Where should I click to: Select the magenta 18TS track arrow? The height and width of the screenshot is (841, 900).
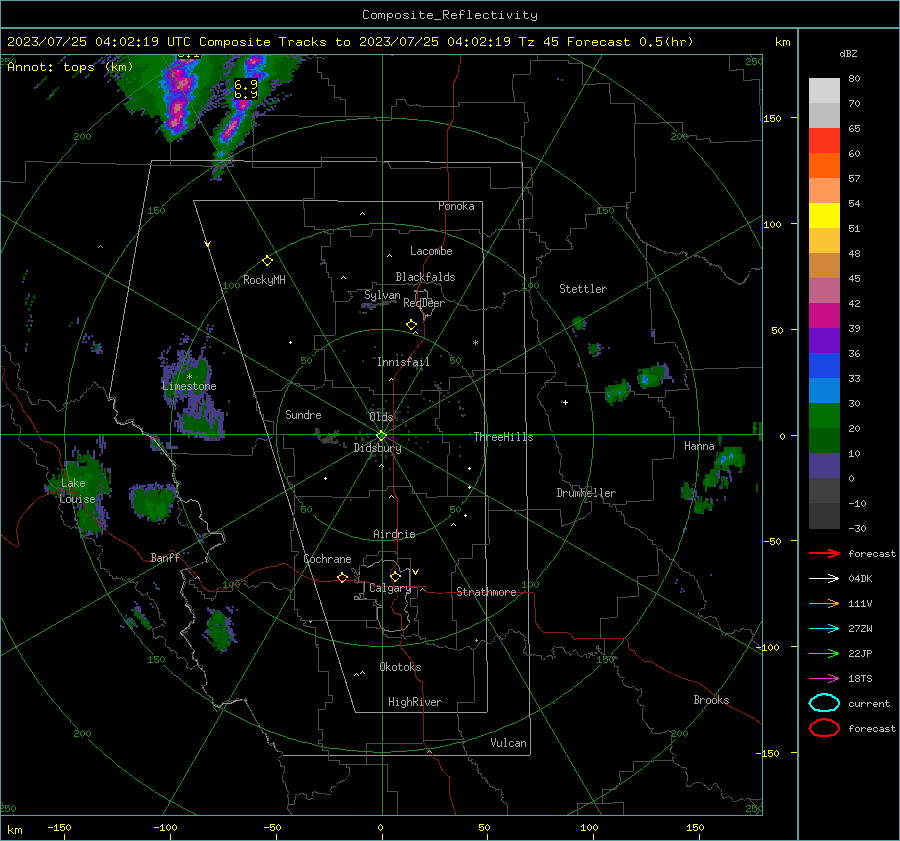point(824,679)
